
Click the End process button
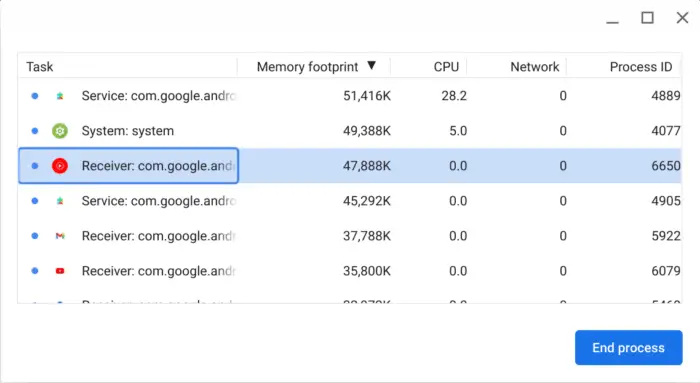pyautogui.click(x=629, y=348)
